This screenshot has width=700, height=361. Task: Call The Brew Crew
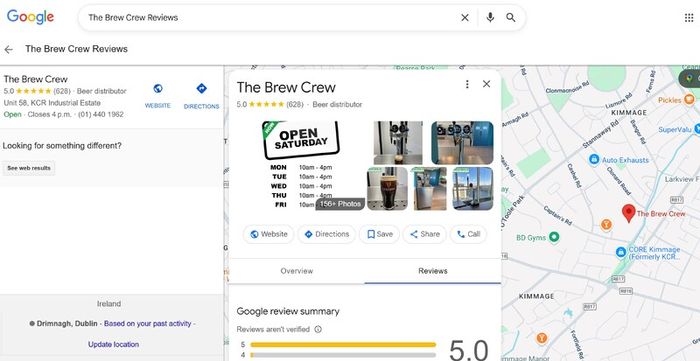pyautogui.click(x=468, y=234)
